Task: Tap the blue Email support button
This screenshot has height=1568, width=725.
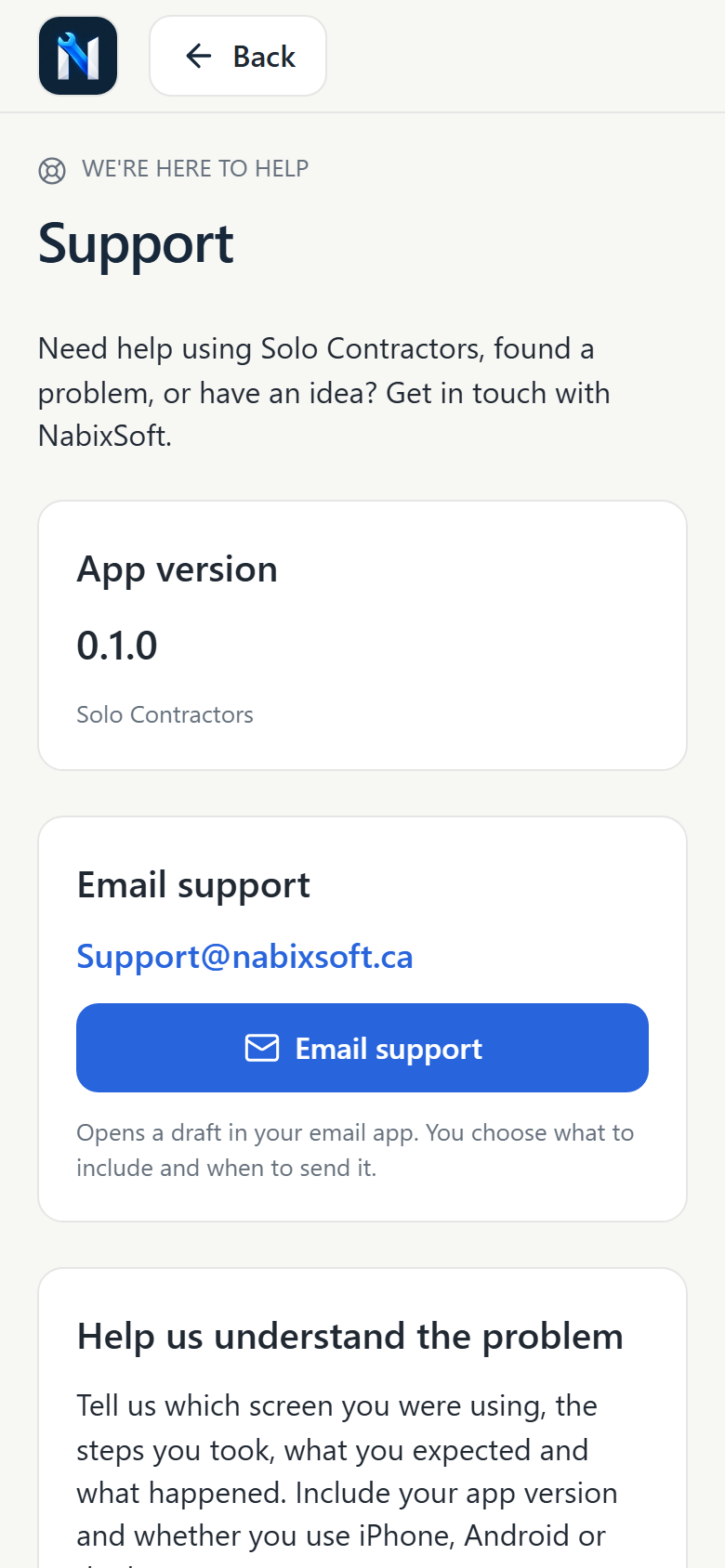Action: tap(362, 1048)
